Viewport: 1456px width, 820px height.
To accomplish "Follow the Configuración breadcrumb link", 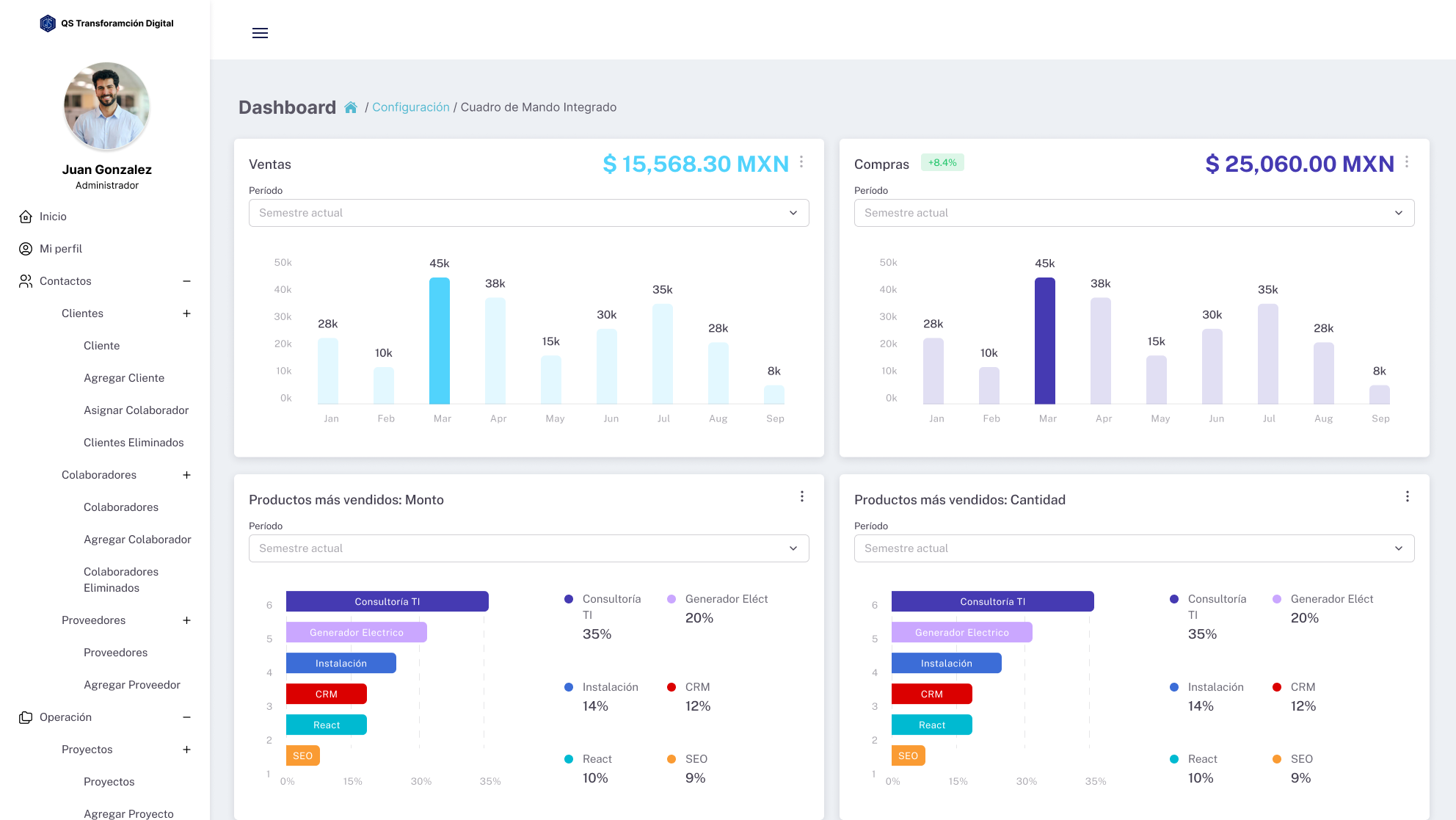I will 411,107.
